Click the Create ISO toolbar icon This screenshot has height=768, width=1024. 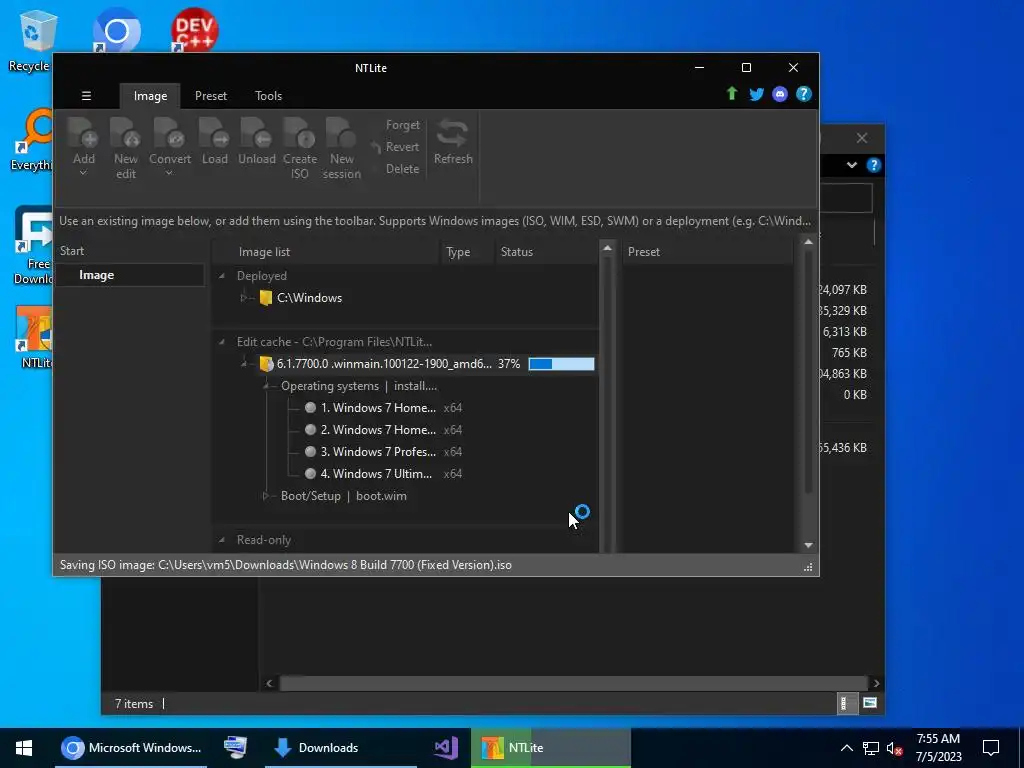point(300,133)
